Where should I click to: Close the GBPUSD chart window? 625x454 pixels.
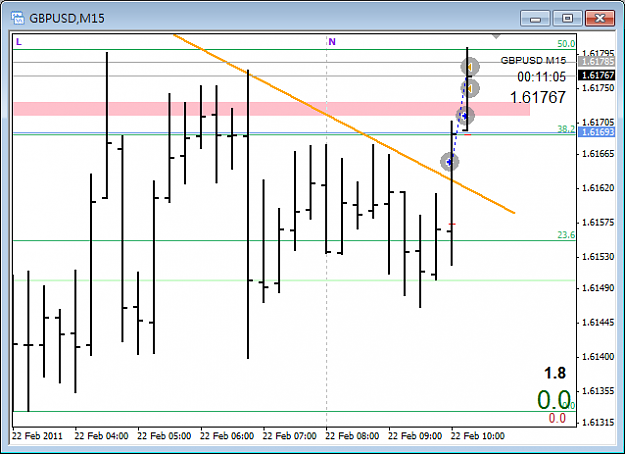tap(600, 18)
